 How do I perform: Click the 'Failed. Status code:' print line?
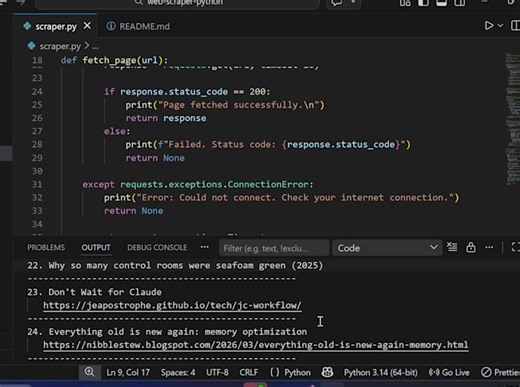tap(268, 145)
